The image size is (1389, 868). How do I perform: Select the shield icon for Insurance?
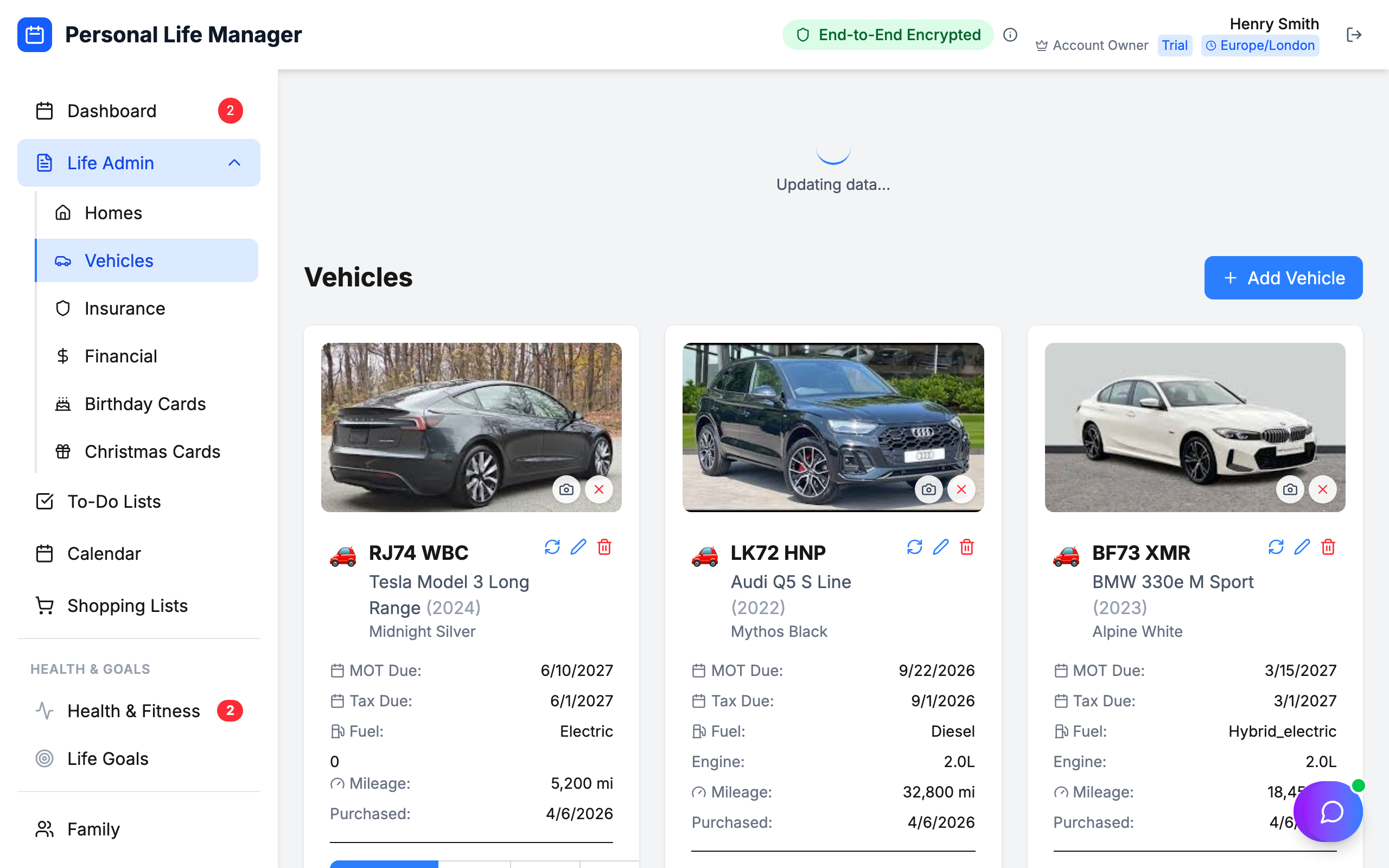63,308
